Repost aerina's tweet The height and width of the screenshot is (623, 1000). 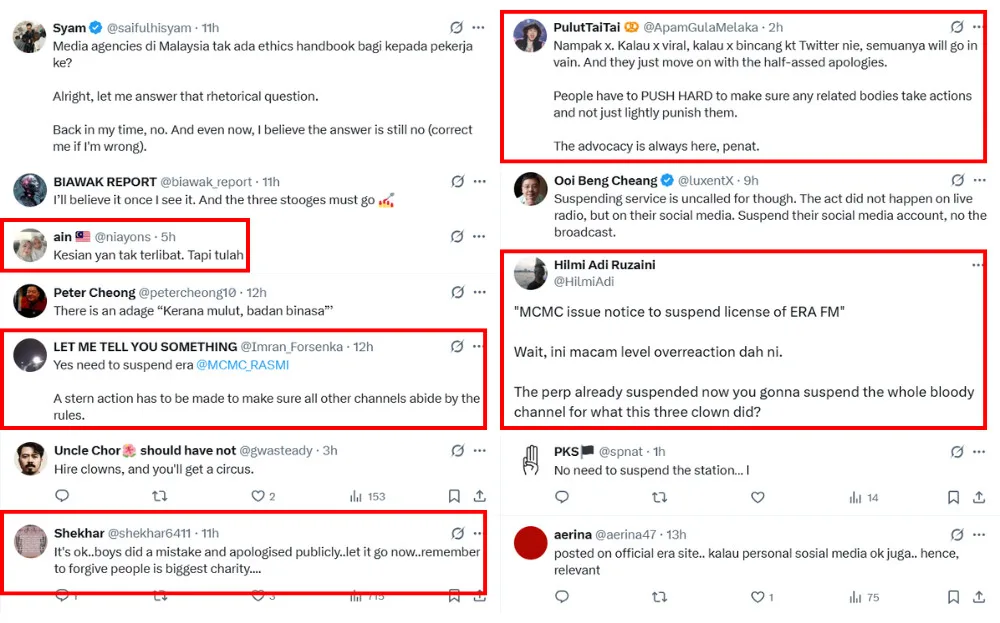pos(659,597)
